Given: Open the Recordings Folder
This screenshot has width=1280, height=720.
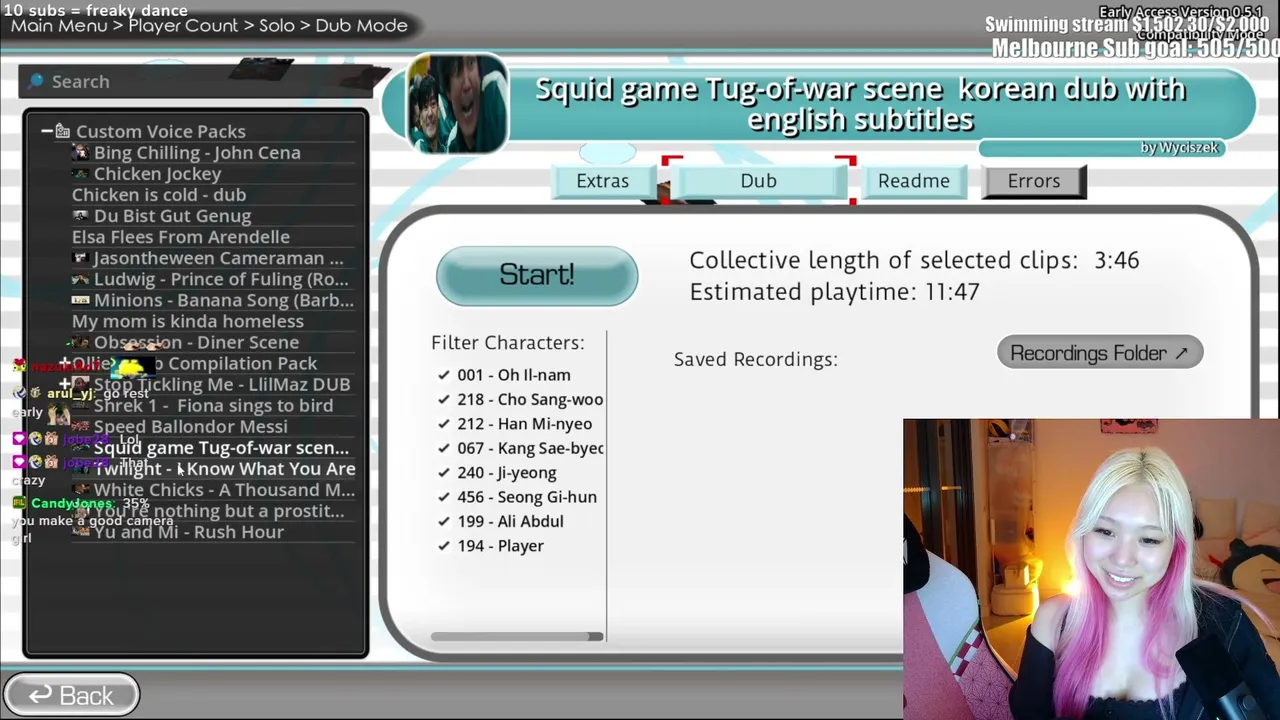Looking at the screenshot, I should pyautogui.click(x=1100, y=353).
